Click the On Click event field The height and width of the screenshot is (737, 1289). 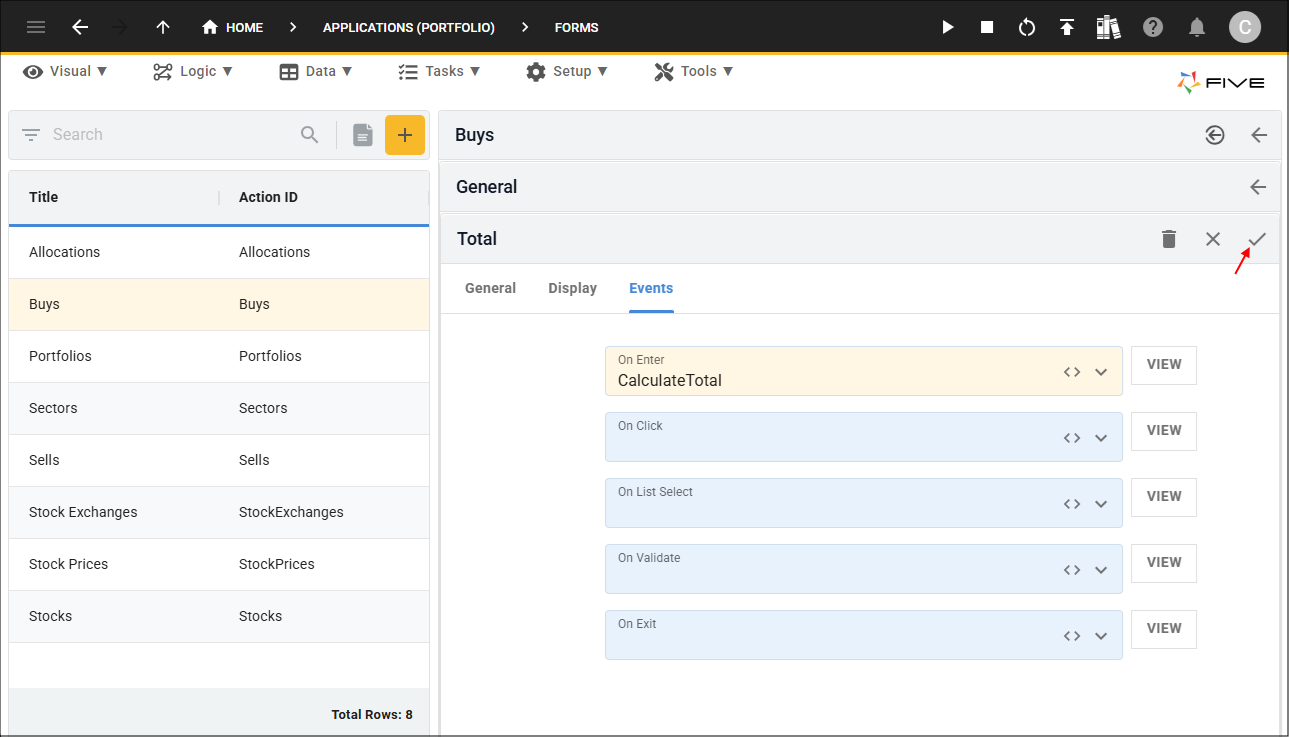(863, 437)
